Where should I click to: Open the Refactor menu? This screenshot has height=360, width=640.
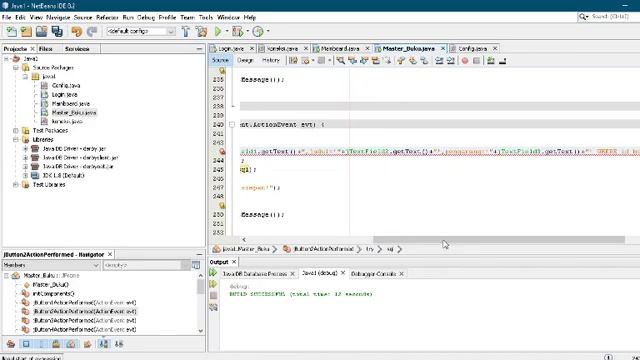point(107,18)
